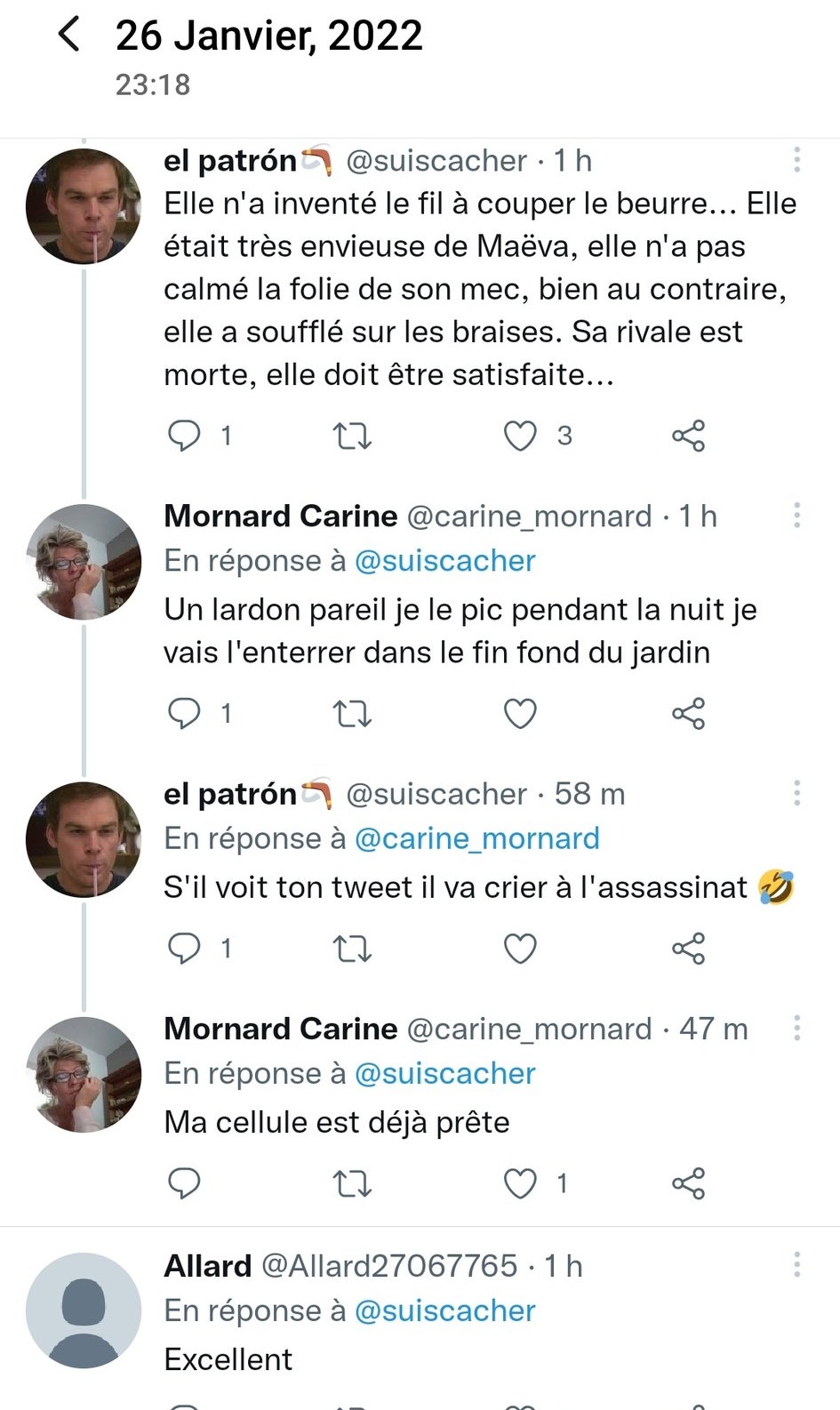Go back using the top-left arrow

click(x=69, y=36)
